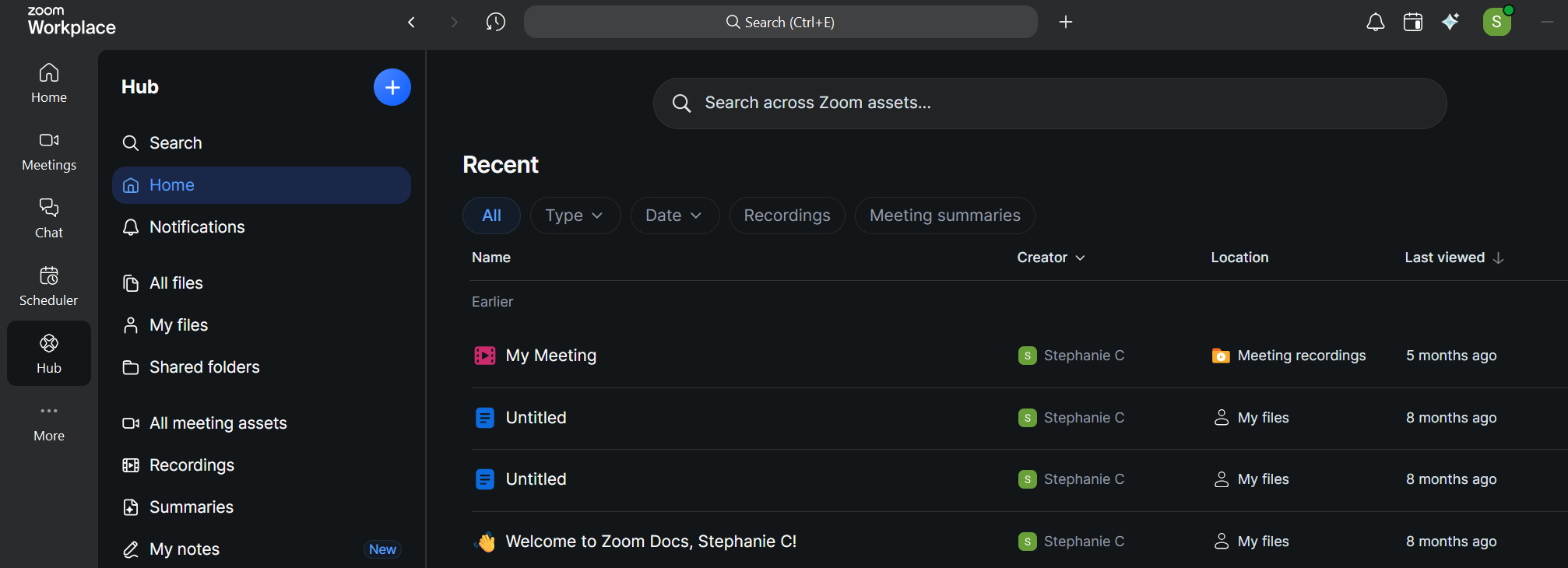This screenshot has width=1568, height=568.
Task: Expand the Type filter dropdown
Action: tap(575, 216)
